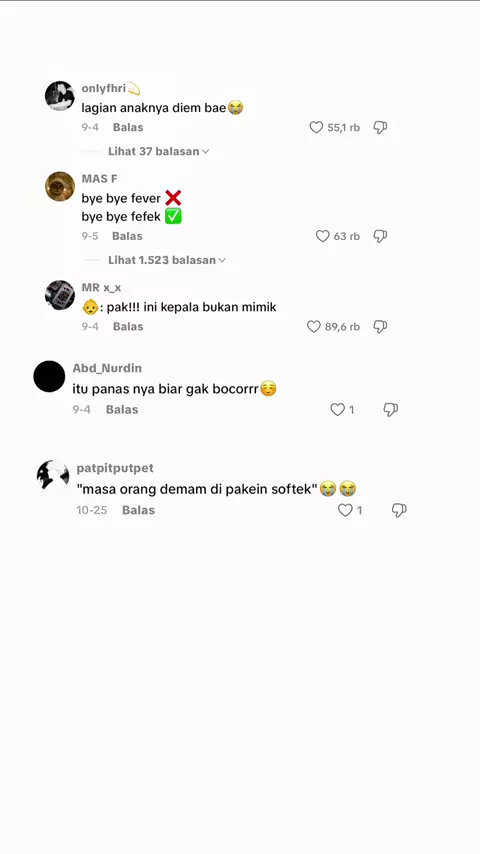Dislike patpitputpet's comment
The width and height of the screenshot is (480, 854).
pos(399,510)
